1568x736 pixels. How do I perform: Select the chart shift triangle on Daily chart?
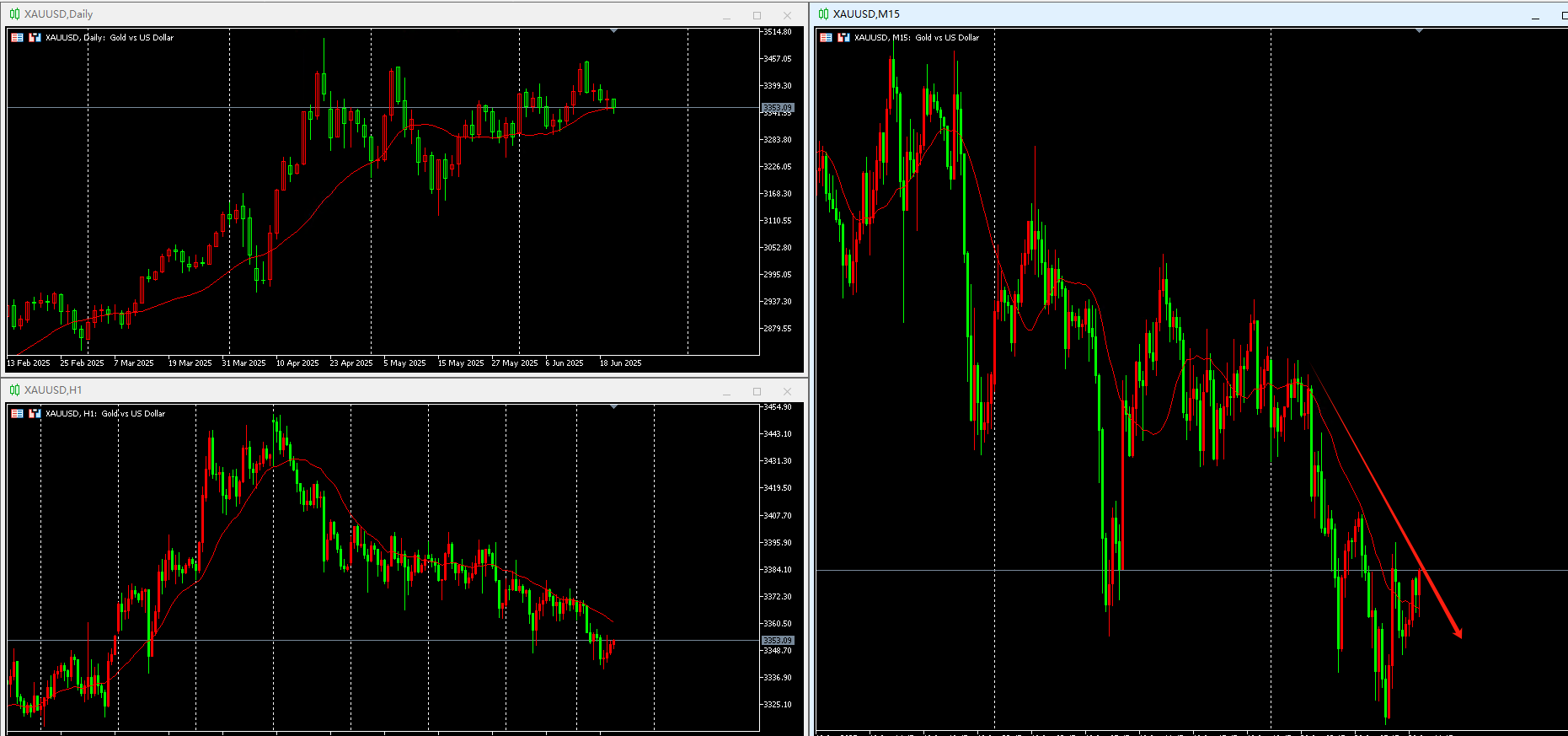tap(613, 30)
